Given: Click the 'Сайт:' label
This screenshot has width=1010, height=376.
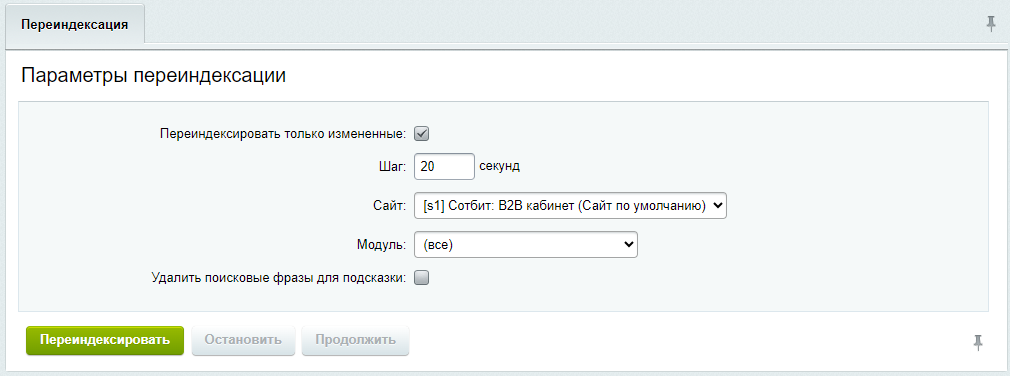Looking at the screenshot, I should [x=390, y=206].
